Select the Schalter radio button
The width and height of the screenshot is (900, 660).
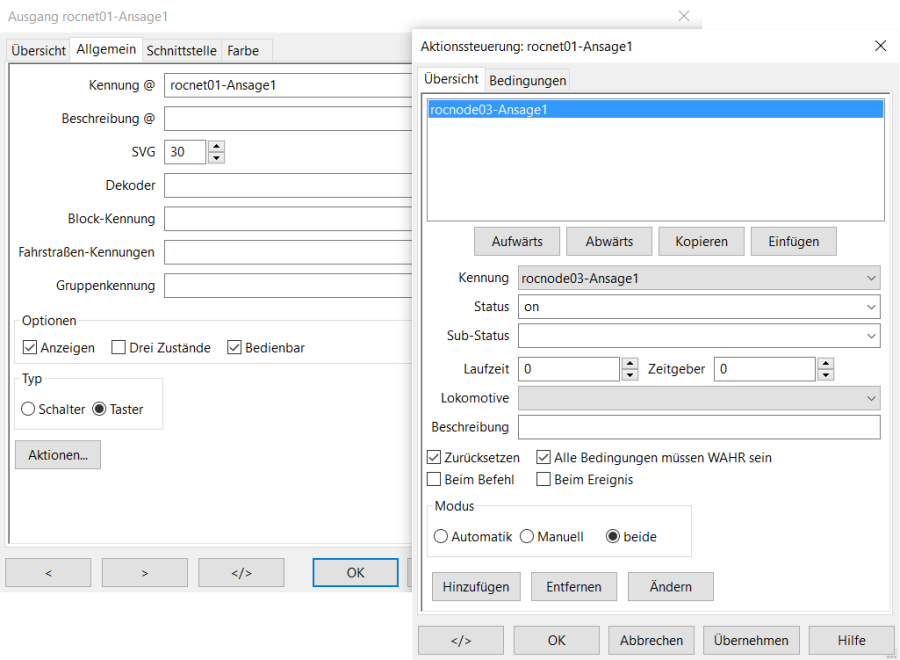click(28, 409)
